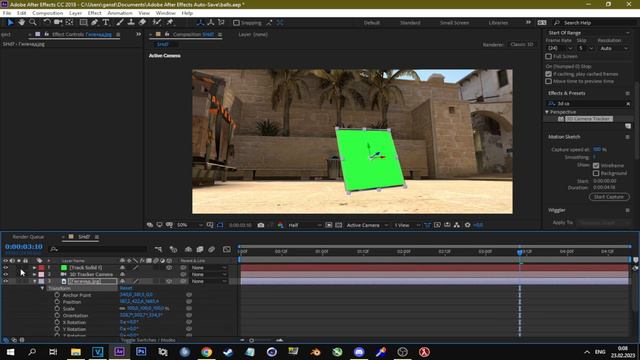Image resolution: width=640 pixels, height=360 pixels.
Task: Toggle Move time to preview time checkbox
Action: pyautogui.click(x=549, y=81)
